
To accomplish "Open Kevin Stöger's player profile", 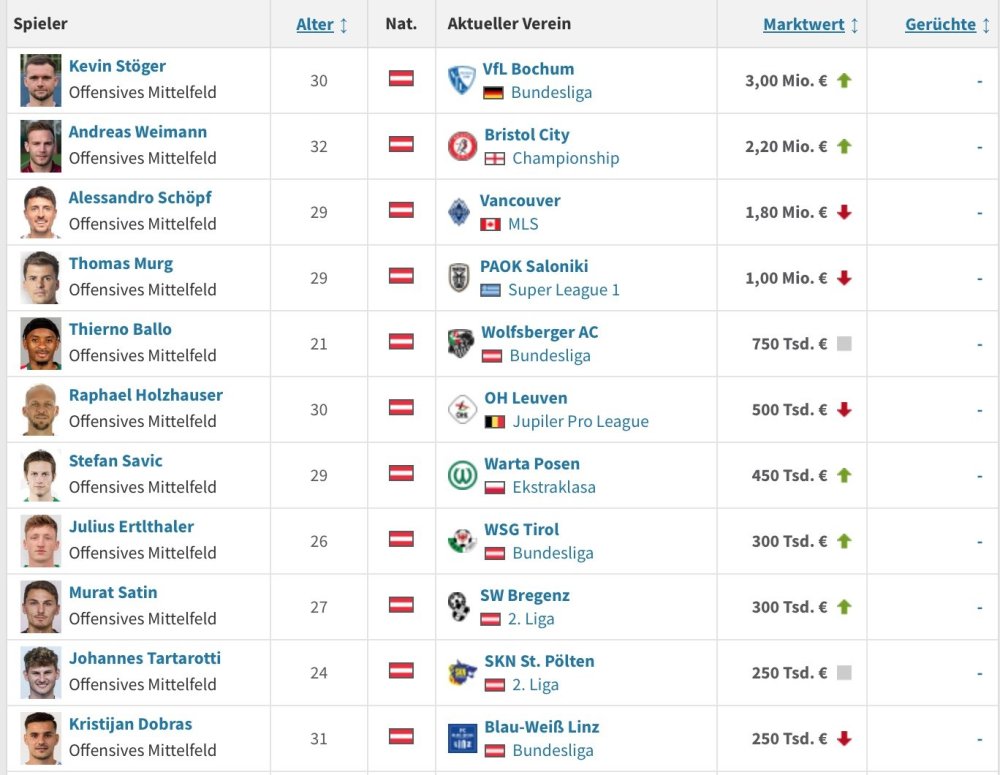I will pos(117,66).
